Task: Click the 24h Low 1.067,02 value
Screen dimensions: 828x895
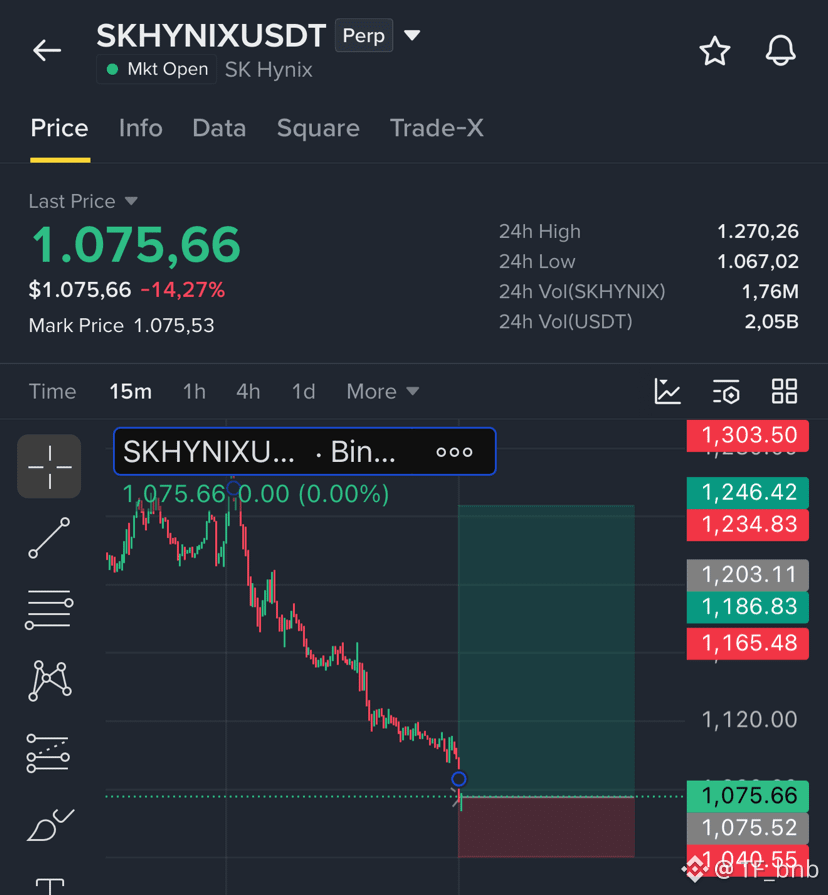Action: [758, 261]
